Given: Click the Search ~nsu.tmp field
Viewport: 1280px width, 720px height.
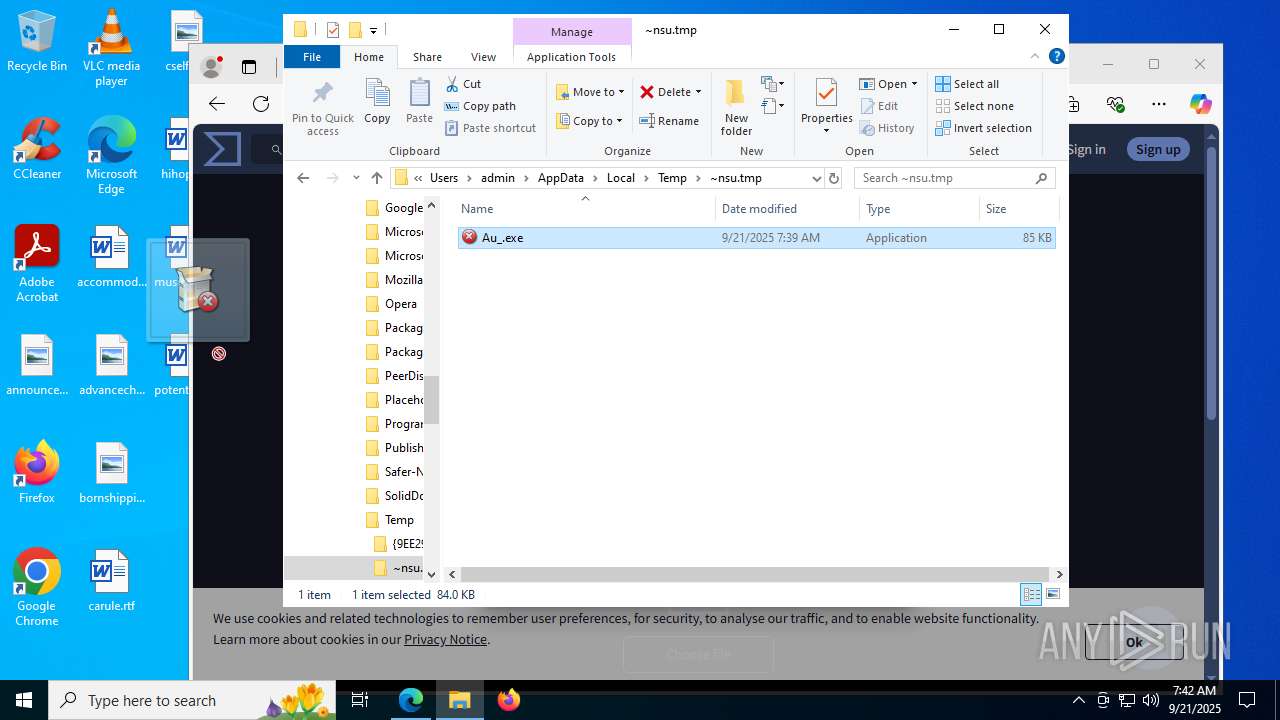Looking at the screenshot, I should pyautogui.click(x=955, y=178).
